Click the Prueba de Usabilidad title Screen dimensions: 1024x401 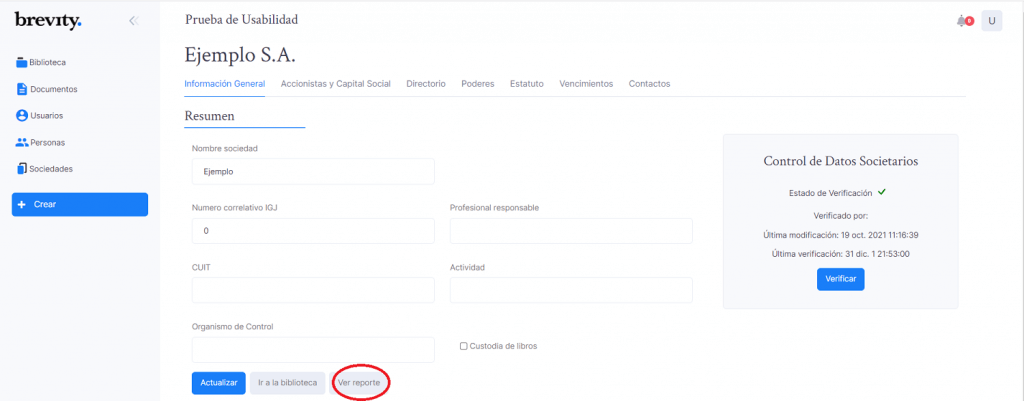(x=242, y=20)
